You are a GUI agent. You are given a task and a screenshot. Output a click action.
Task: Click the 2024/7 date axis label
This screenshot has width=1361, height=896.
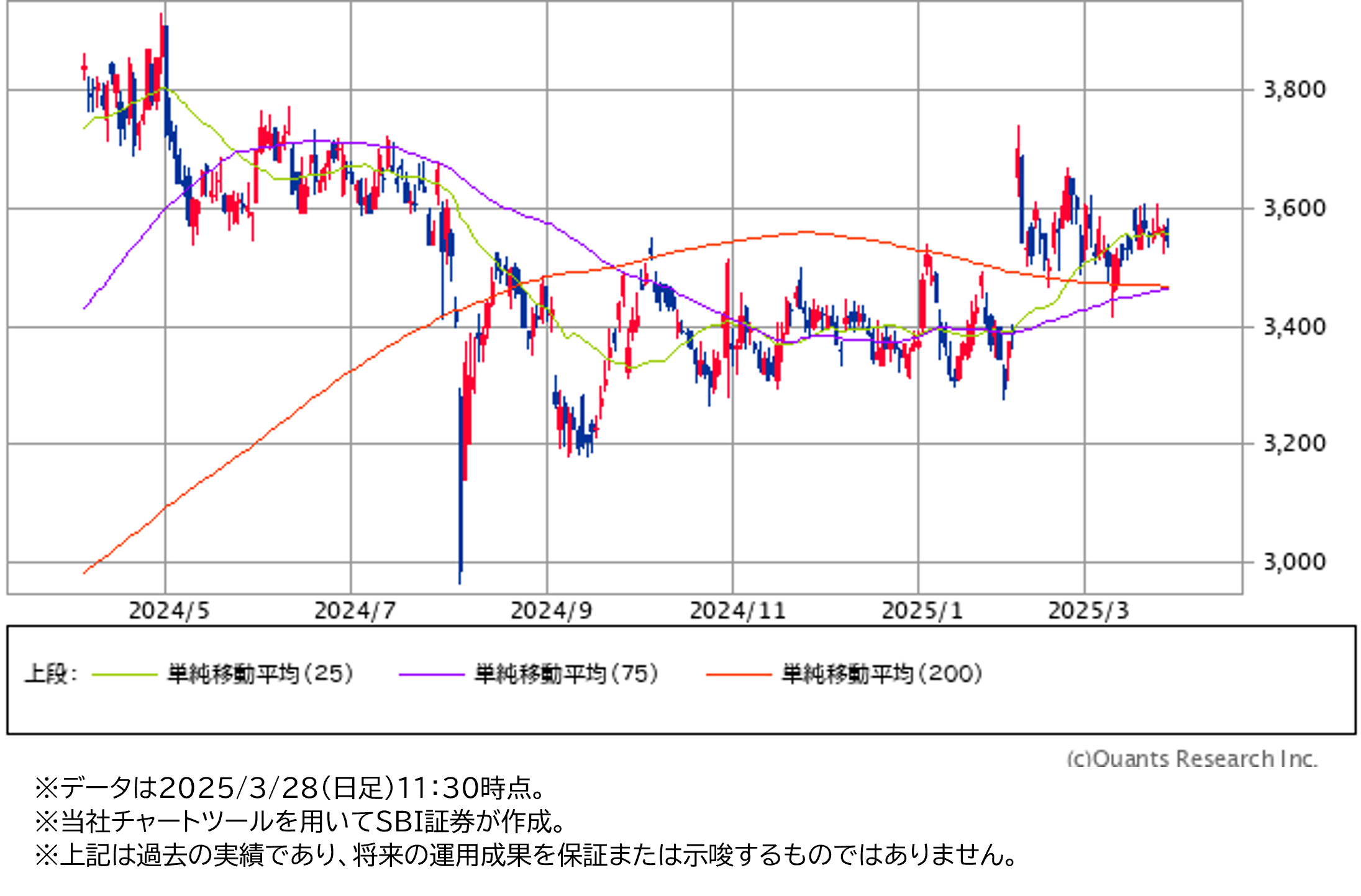355,611
